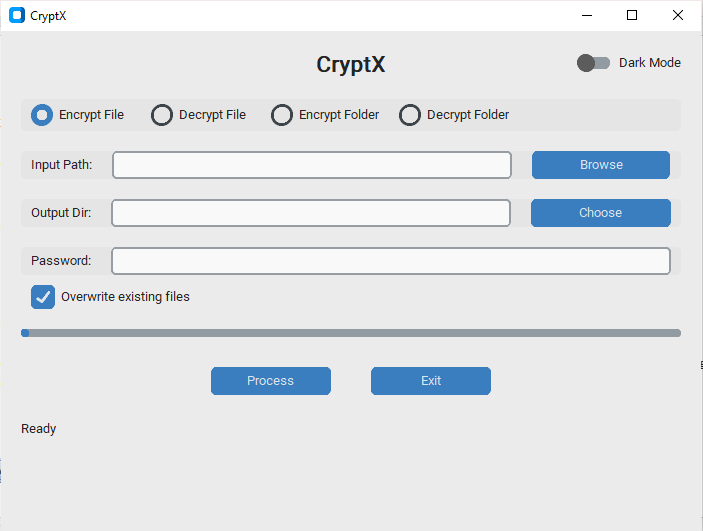Uncheck Overwrite existing files checkbox
Screen dimensions: 703x531
pyautogui.click(x=43, y=297)
